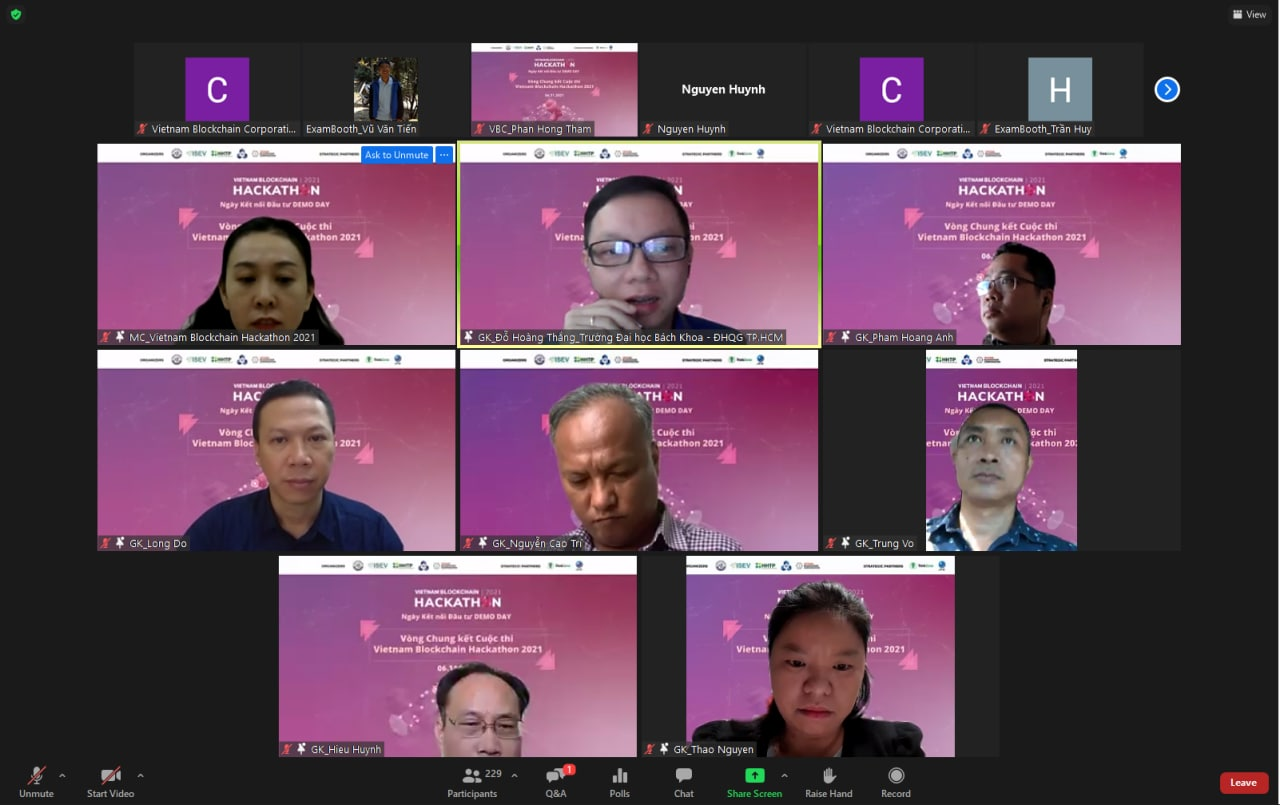Click muted mic icon on GK_Trung Vo label
The width and height of the screenshot is (1280, 805).
[x=830, y=544]
